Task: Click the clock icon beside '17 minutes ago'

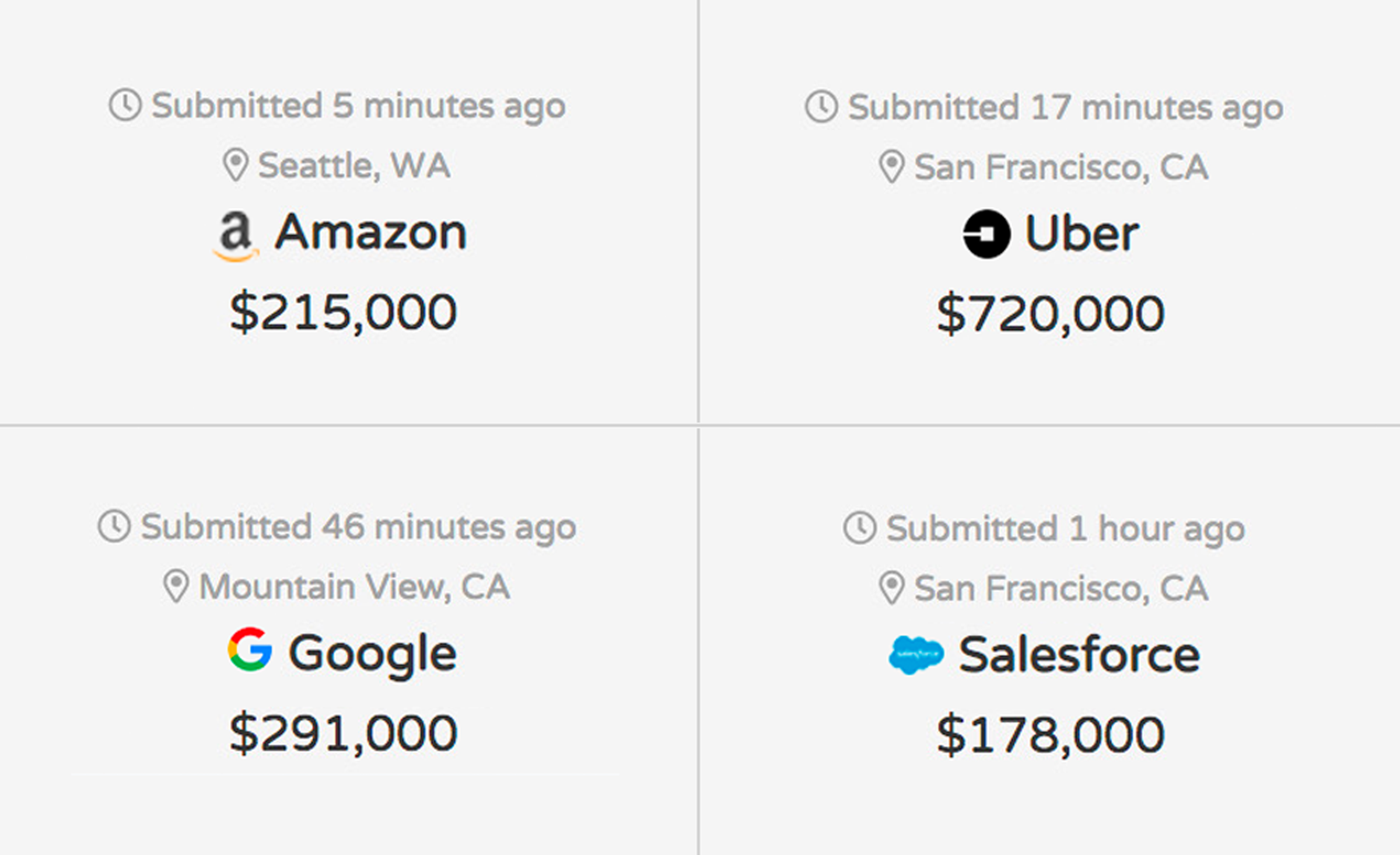Action: (x=821, y=107)
